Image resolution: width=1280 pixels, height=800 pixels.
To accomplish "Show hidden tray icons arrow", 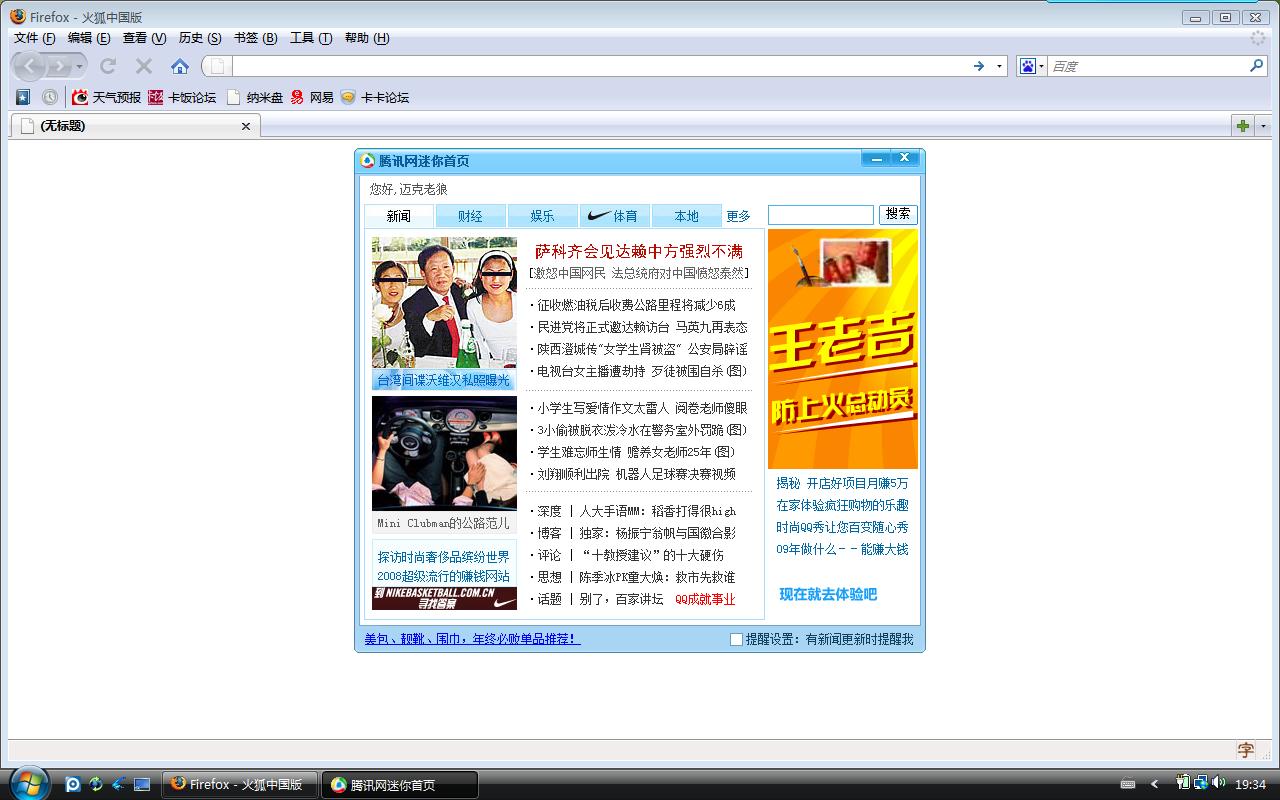I will (x=1155, y=784).
